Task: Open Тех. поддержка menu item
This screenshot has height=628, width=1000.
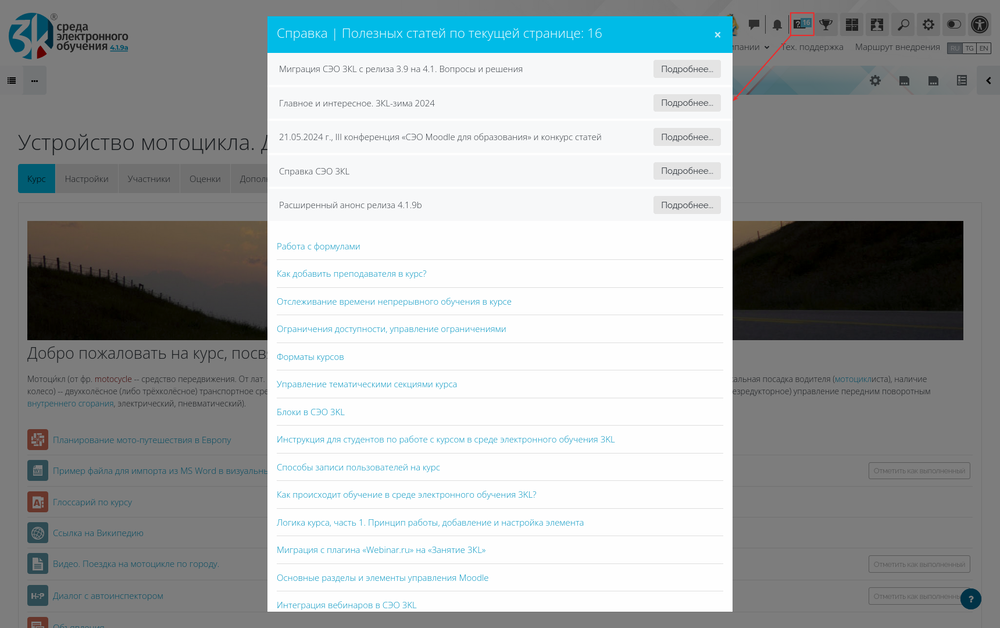Action: (x=812, y=47)
